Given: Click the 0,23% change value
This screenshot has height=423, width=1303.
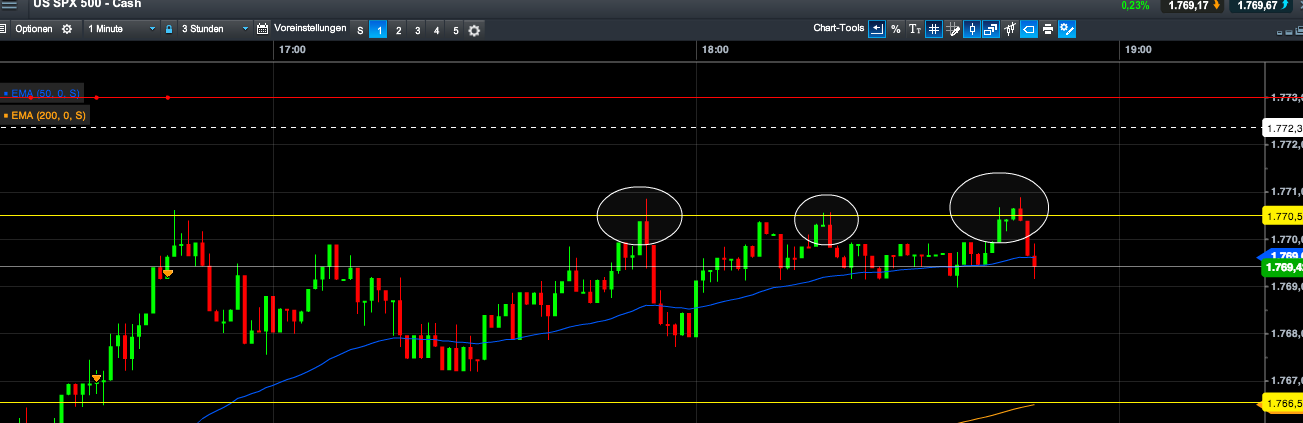Looking at the screenshot, I should [1135, 5].
